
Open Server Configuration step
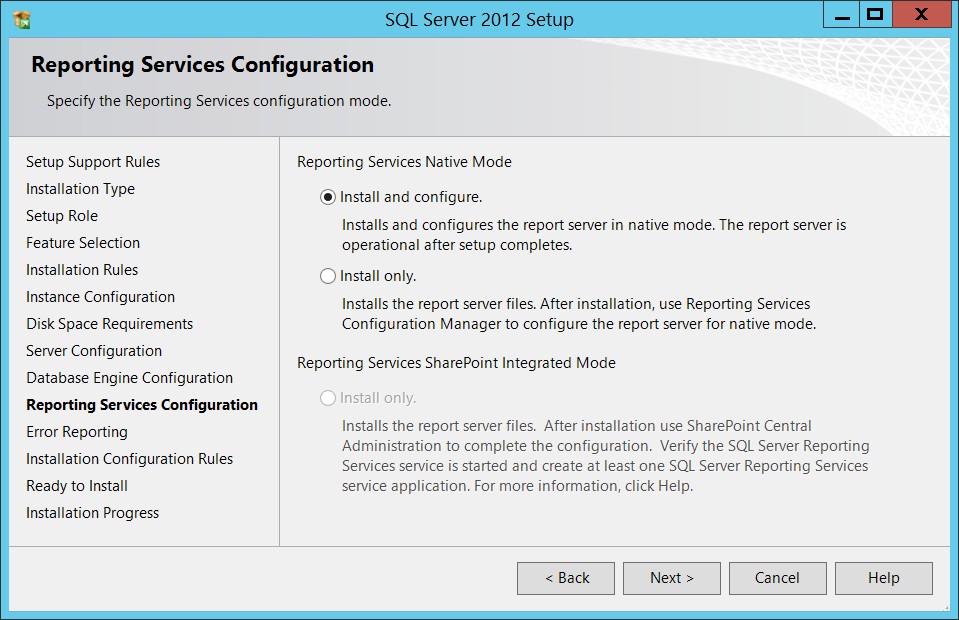tap(94, 351)
